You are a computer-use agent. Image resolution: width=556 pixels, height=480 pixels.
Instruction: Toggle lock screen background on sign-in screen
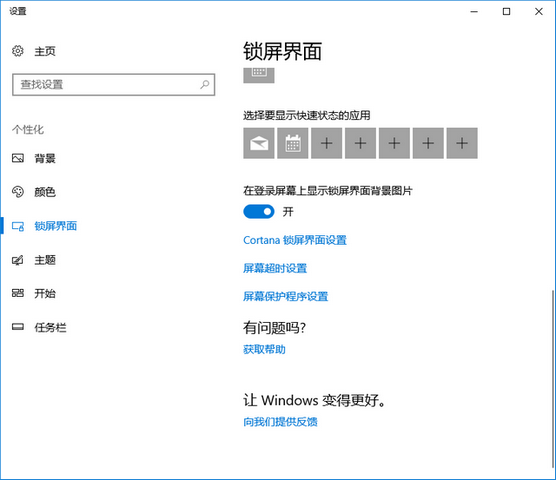[259, 212]
